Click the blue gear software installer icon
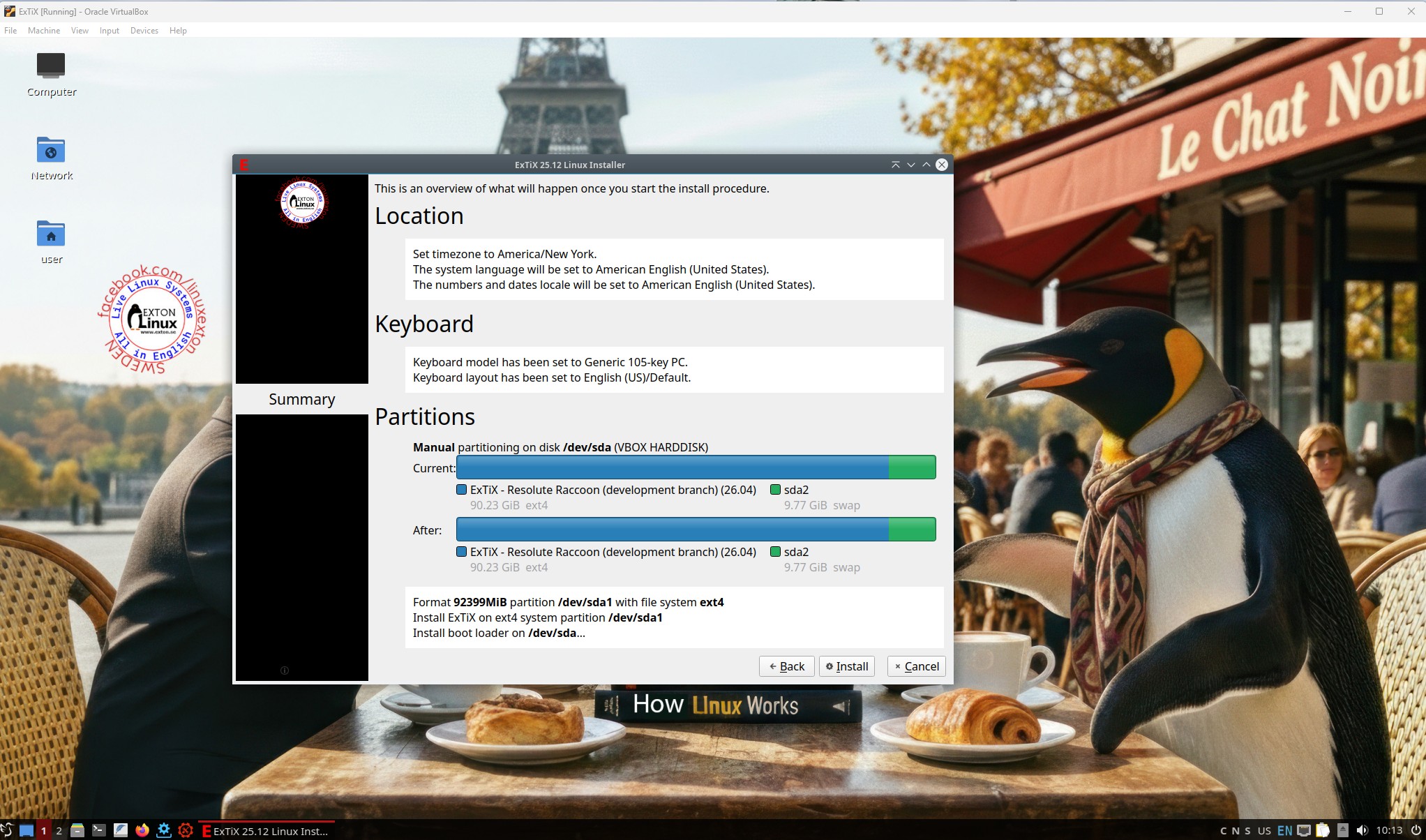Image resolution: width=1426 pixels, height=840 pixels. click(164, 830)
